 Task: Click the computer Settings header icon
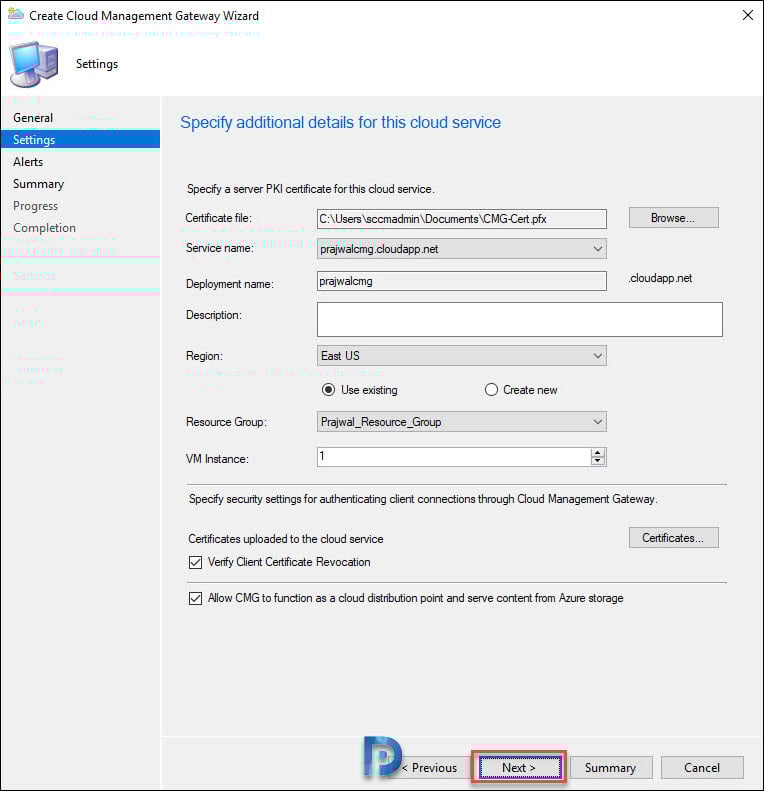point(34,65)
